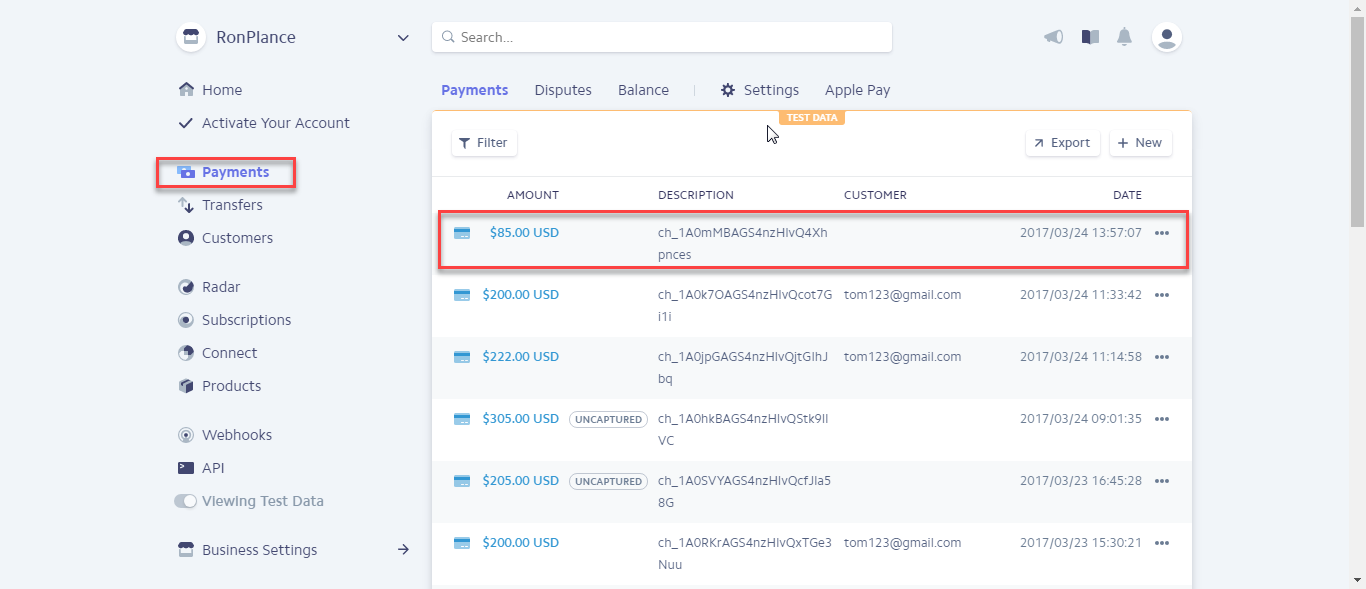The image size is (1366, 589).
Task: Toggle the Viewing Test Data switch
Action: coord(186,501)
